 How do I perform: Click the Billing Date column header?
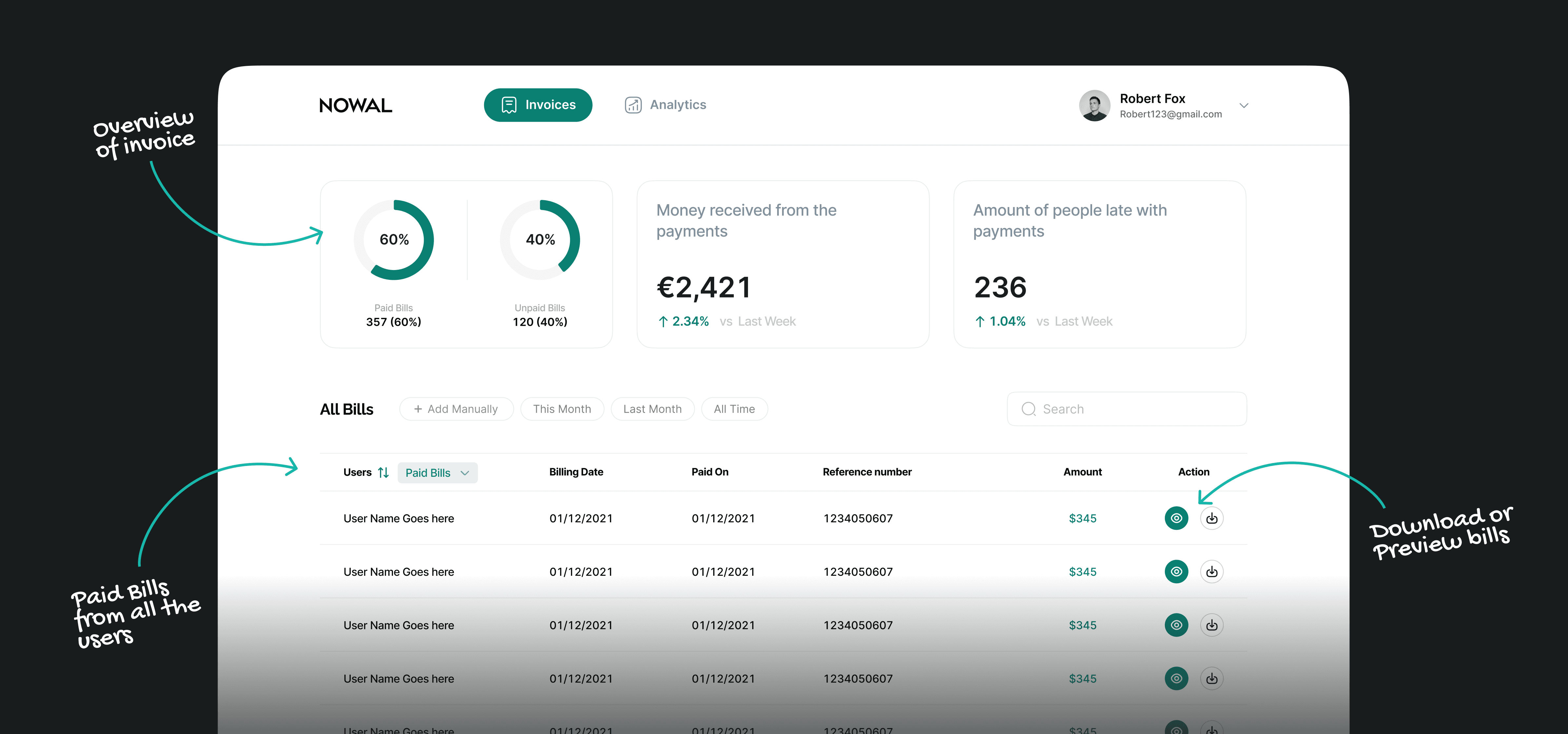(x=576, y=472)
